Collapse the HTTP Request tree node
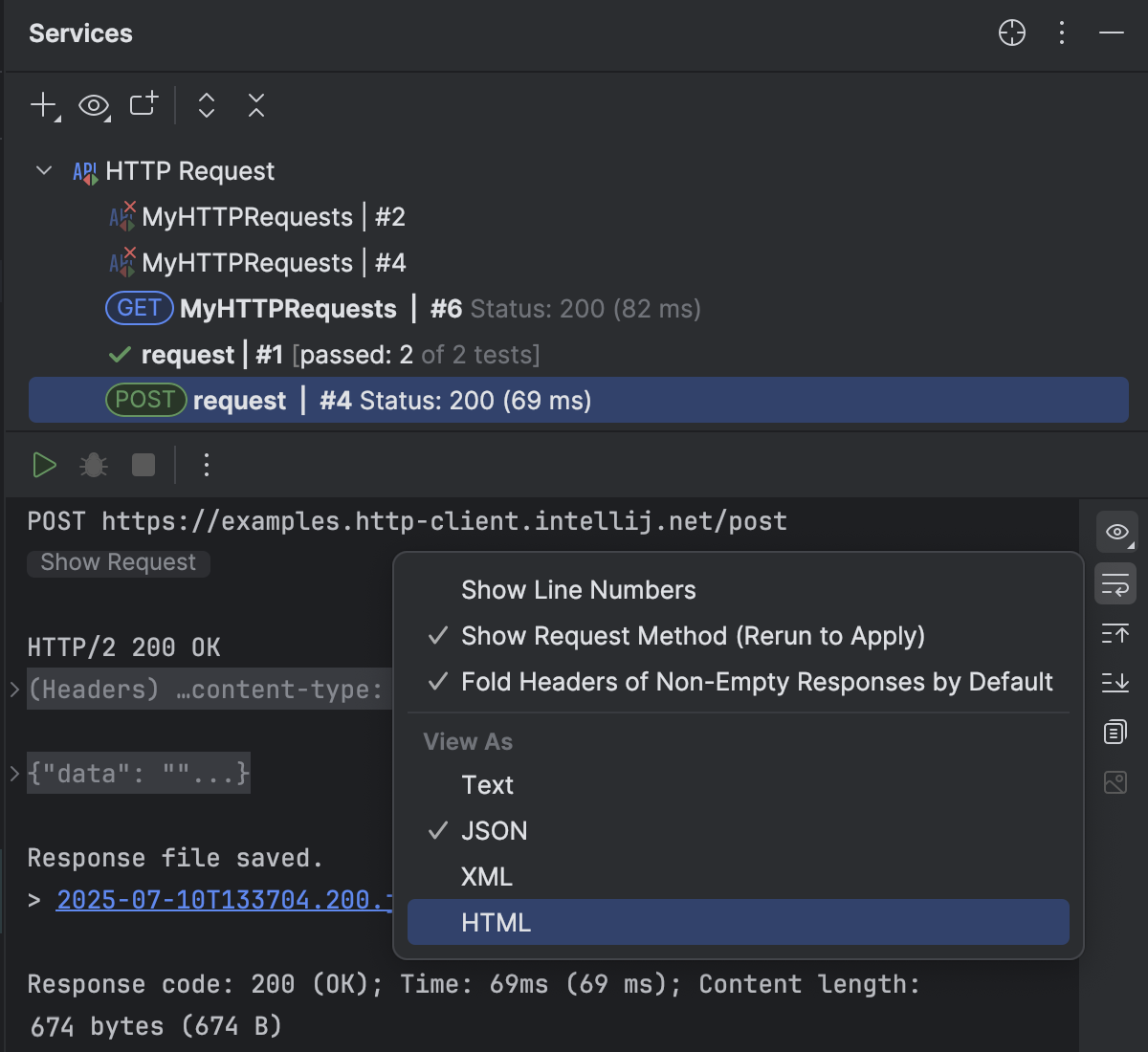 pos(42,170)
